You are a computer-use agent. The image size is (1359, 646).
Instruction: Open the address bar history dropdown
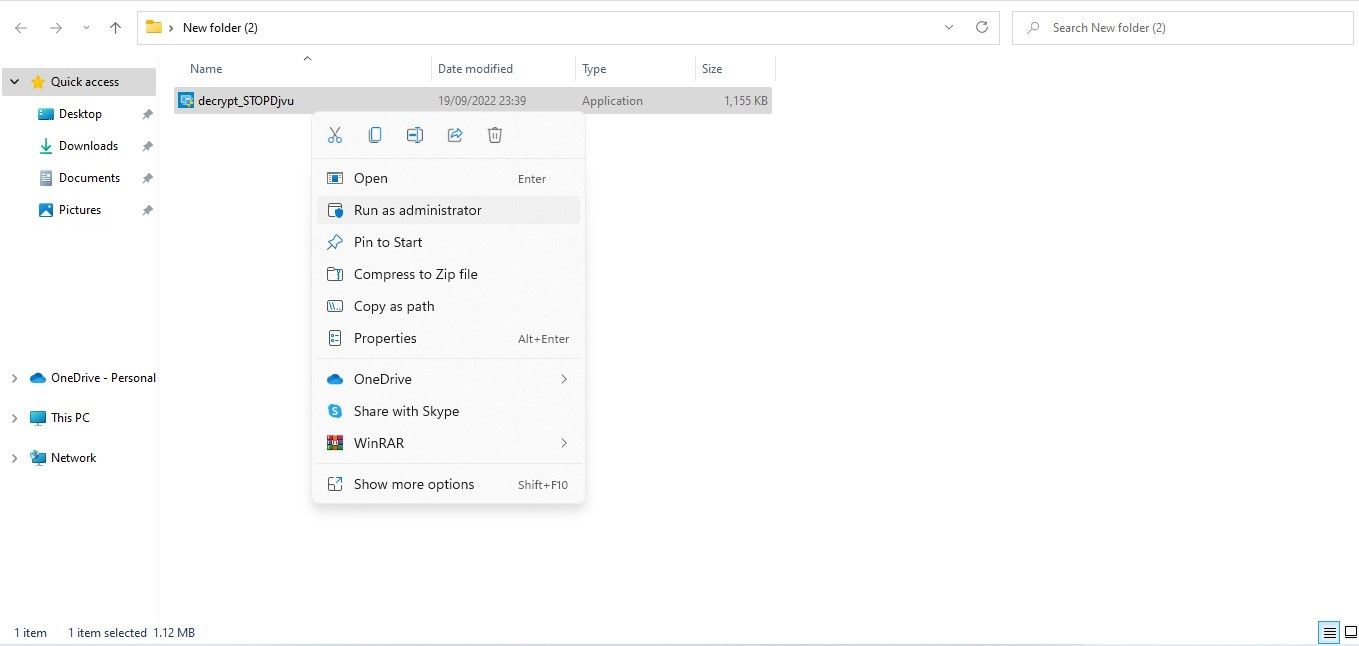(949, 28)
